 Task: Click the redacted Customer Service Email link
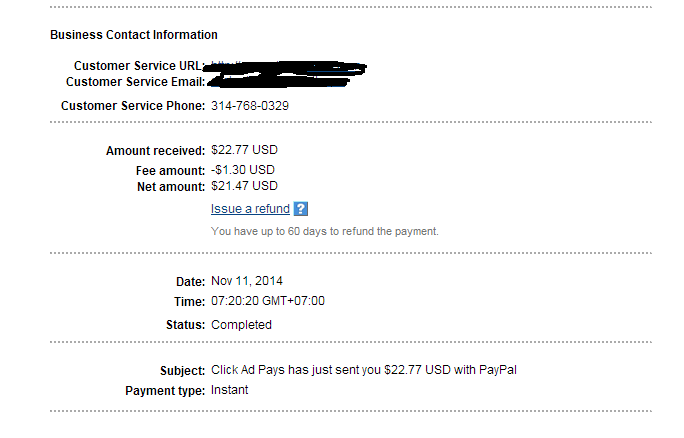click(279, 82)
